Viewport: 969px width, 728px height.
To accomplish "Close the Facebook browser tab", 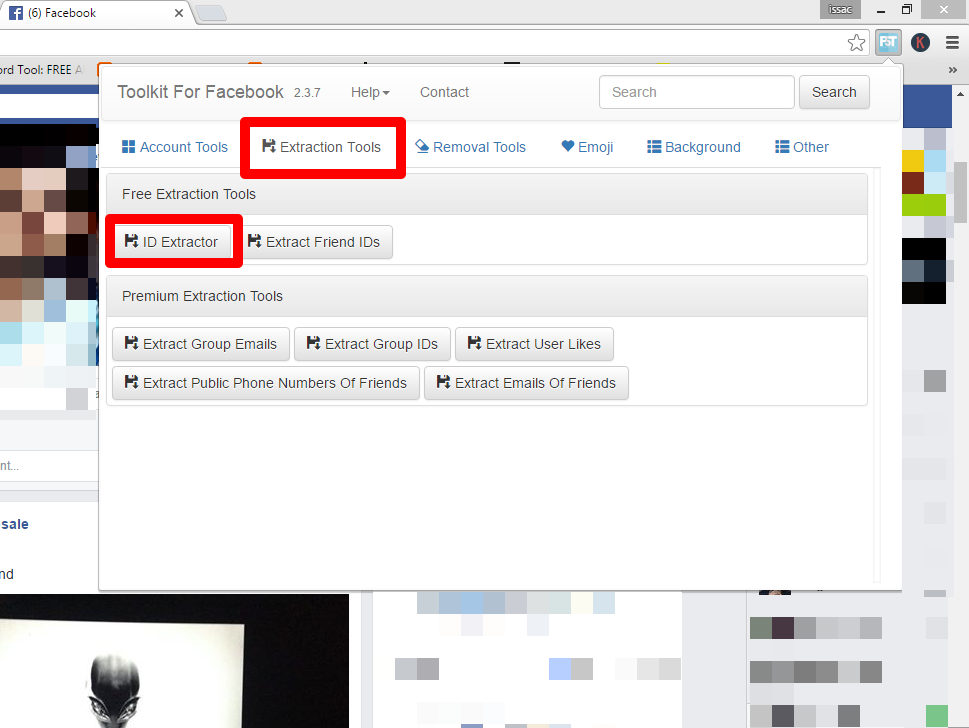I will [179, 13].
